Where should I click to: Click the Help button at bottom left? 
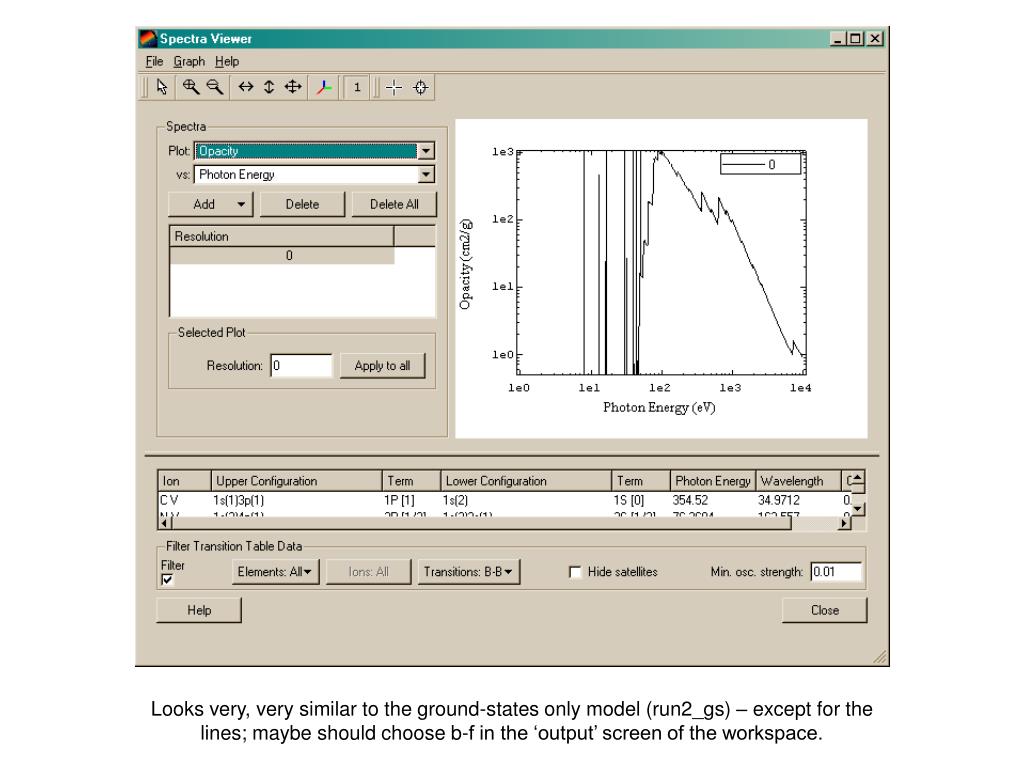coord(199,610)
